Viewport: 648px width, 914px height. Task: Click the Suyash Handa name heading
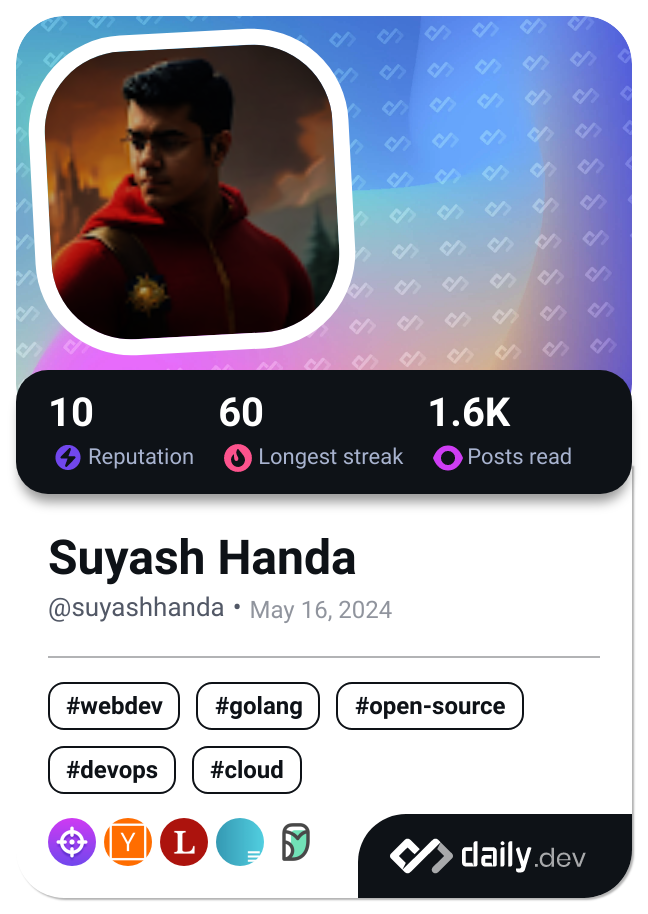[202, 558]
